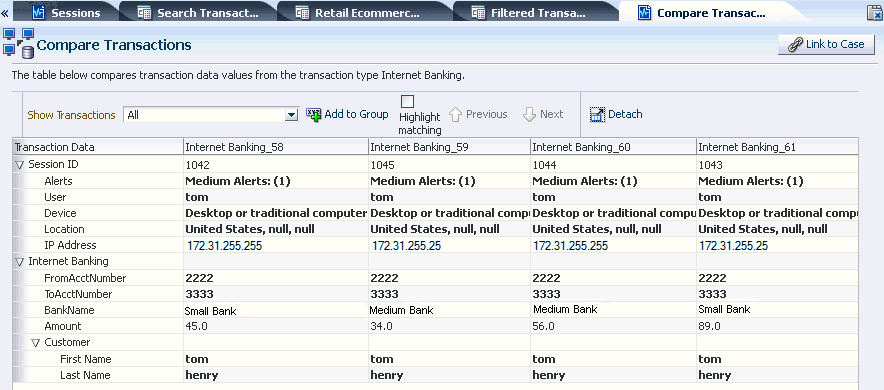
Task: Click the close tab icon at far right
Action: pos(874,12)
